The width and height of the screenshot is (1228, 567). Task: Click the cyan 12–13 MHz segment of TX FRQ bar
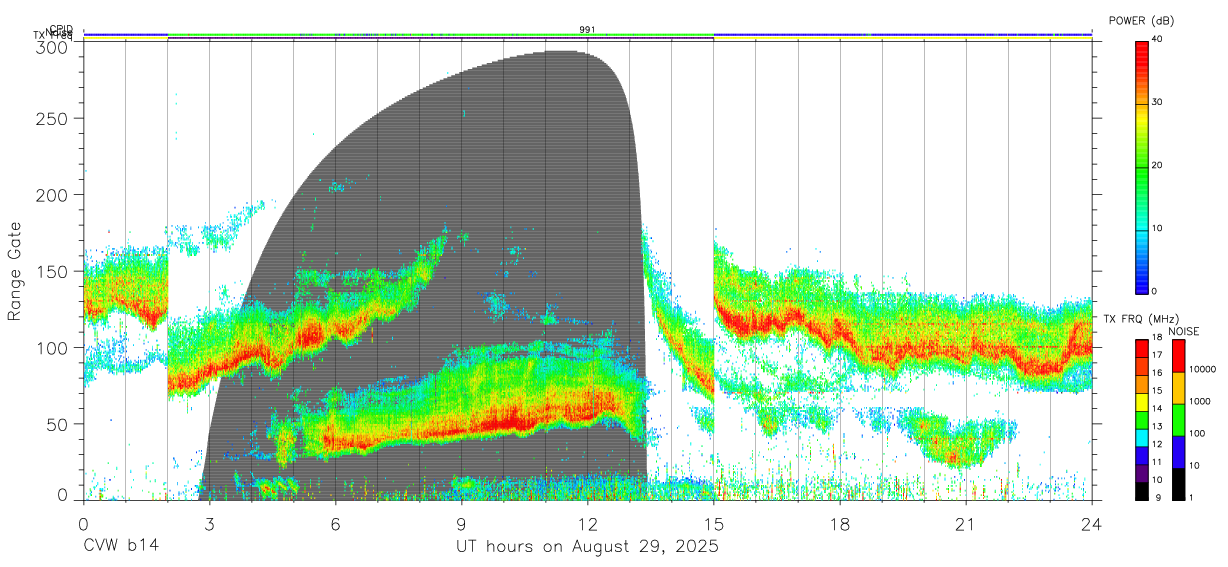(x=1142, y=438)
